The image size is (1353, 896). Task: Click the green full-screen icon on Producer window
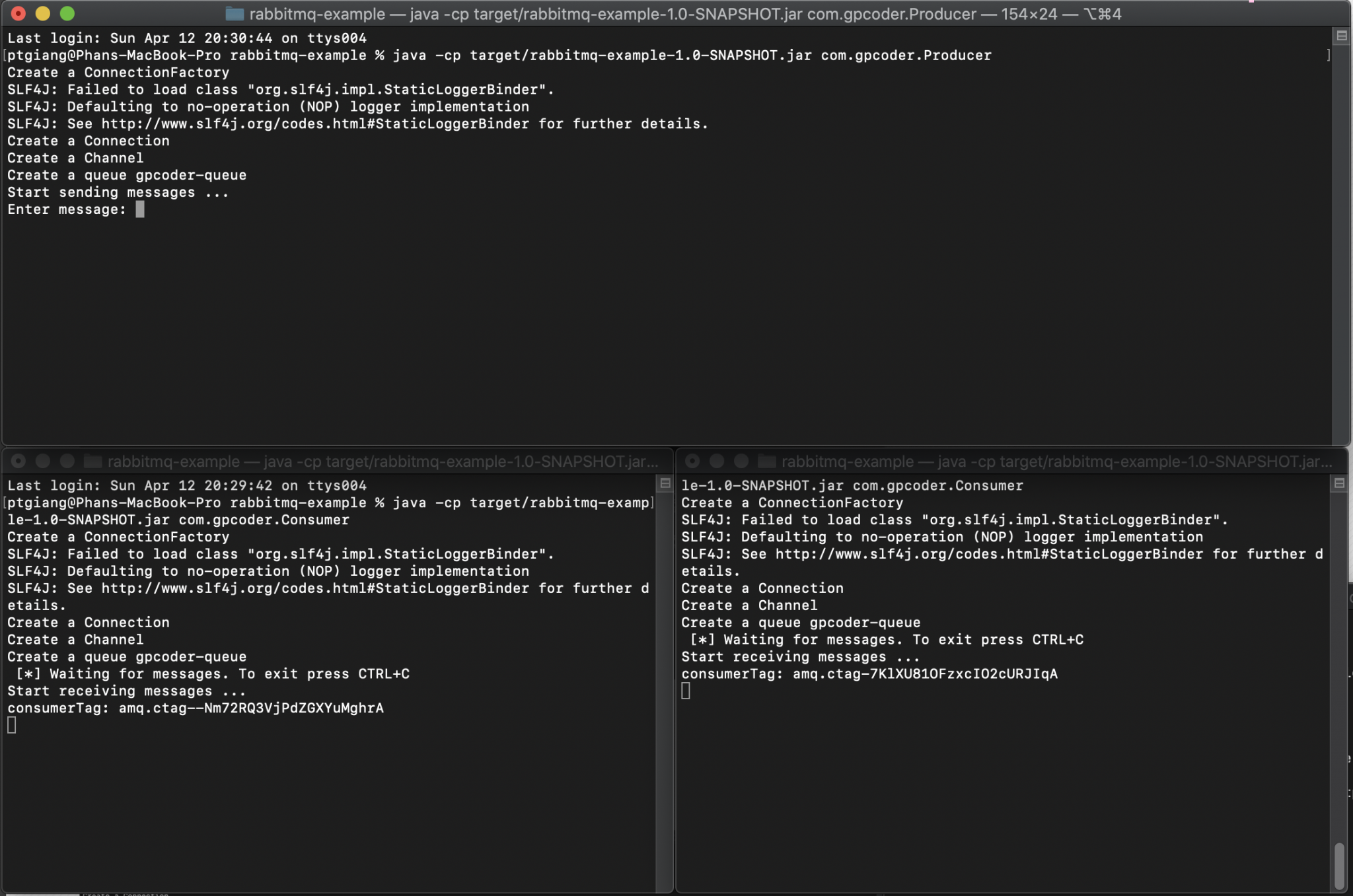point(66,13)
